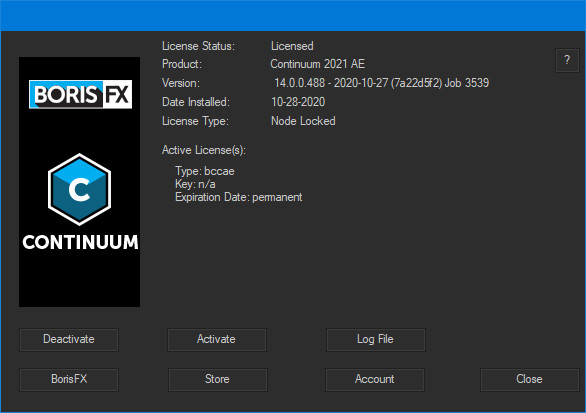
Task: Select the 'Key: n/a' line
Action: (195, 184)
